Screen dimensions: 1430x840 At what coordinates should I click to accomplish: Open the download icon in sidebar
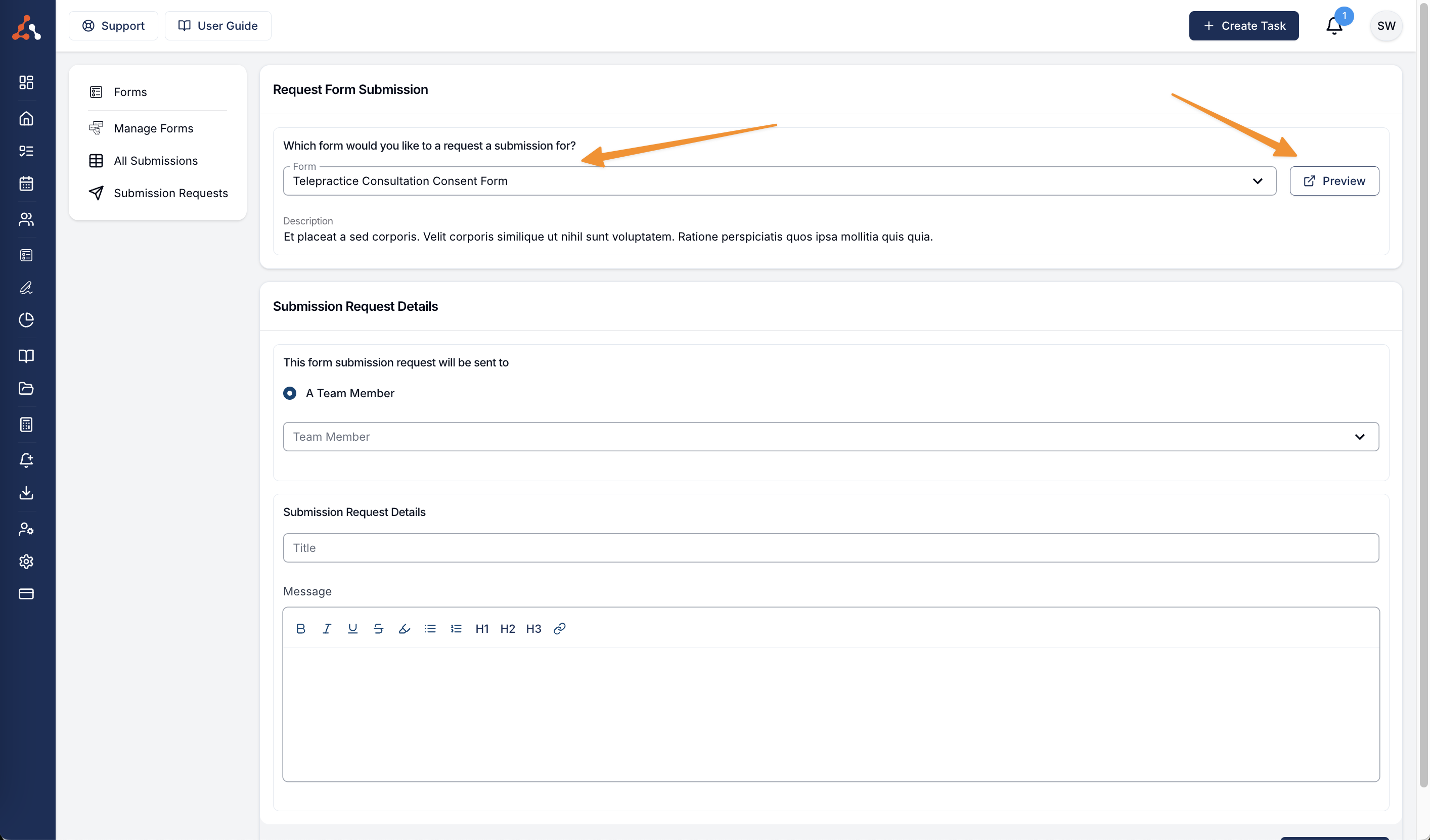click(26, 492)
